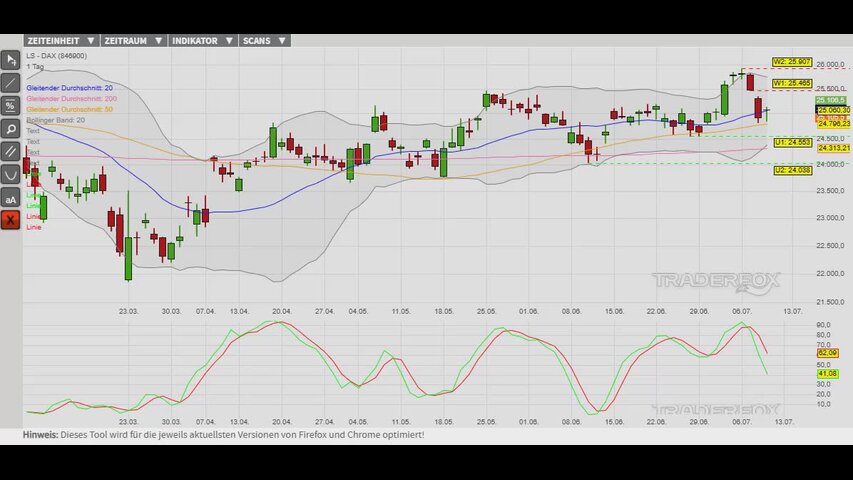Screen dimensions: 853x480
Task: Click the 13.07. date under price chart
Action: pos(792,311)
